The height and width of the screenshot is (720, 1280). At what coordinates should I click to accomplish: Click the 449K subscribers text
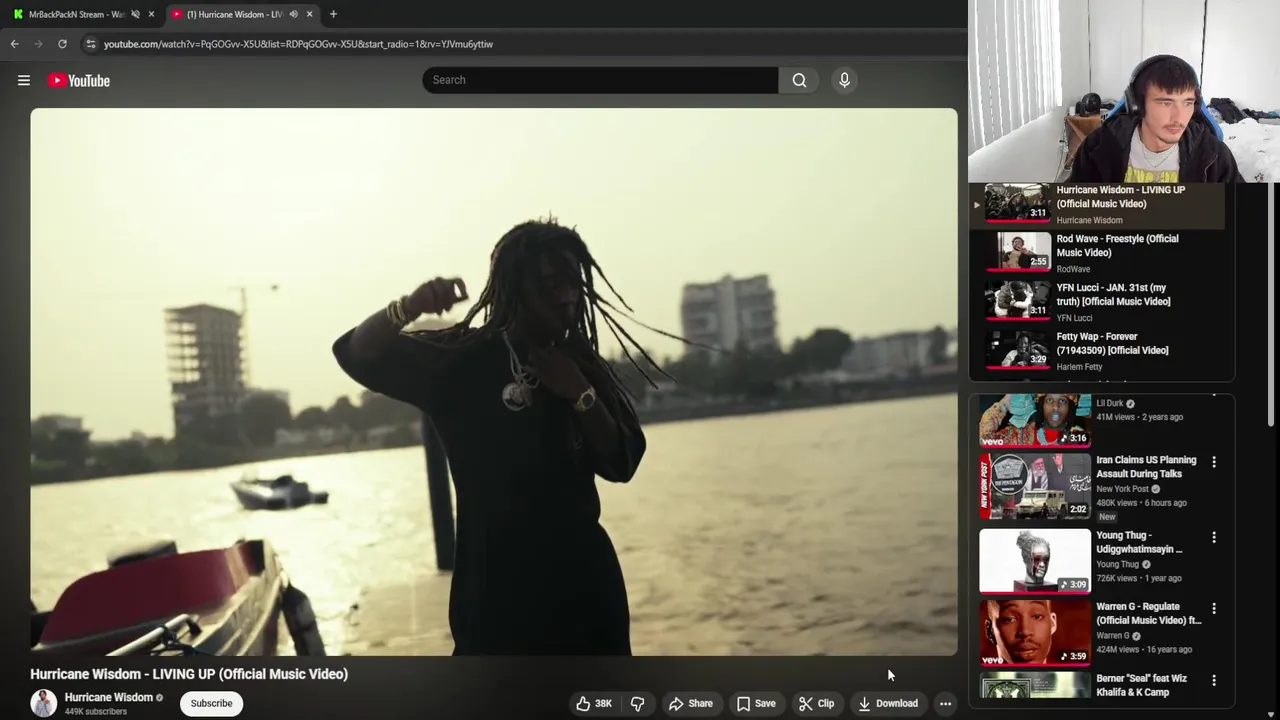tap(96, 712)
